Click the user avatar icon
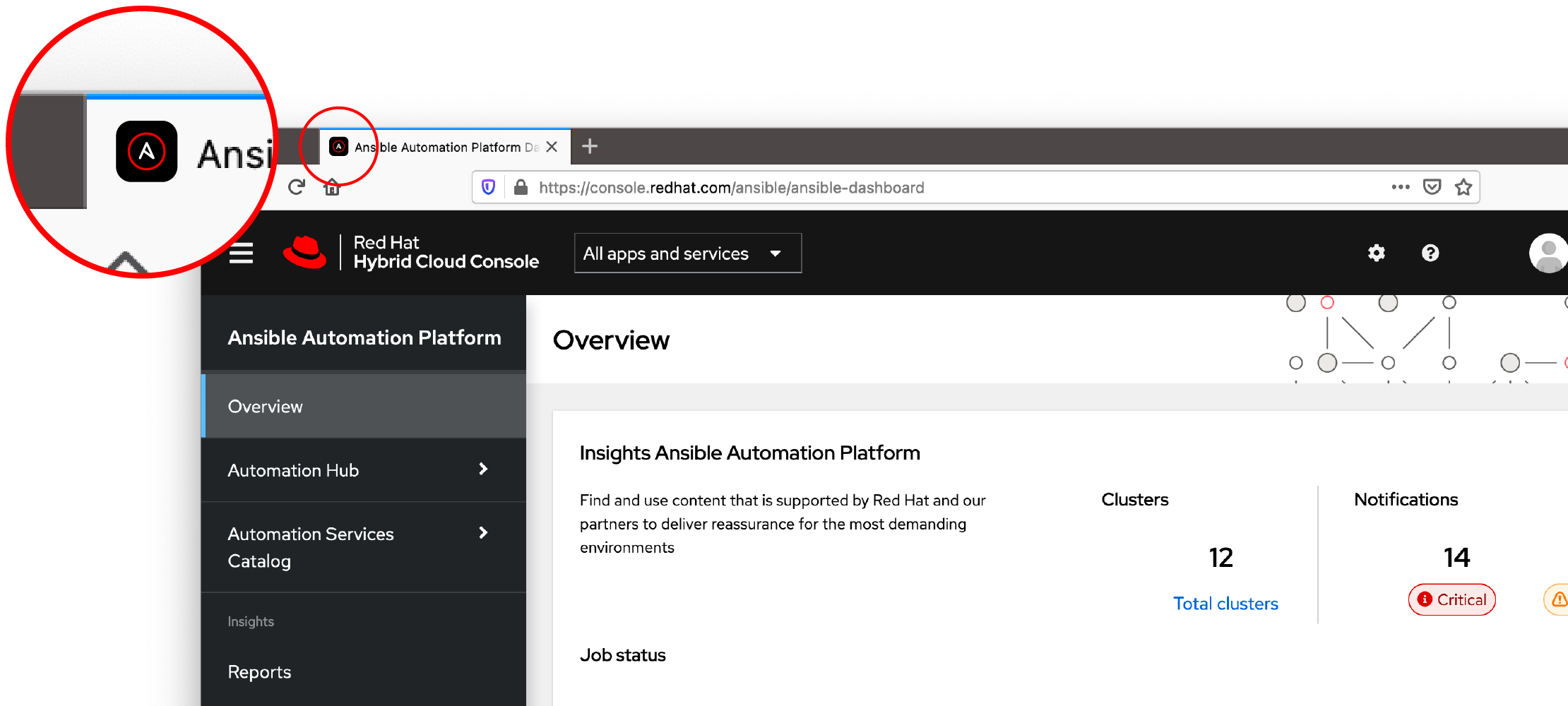The height and width of the screenshot is (706, 1568). [x=1548, y=253]
